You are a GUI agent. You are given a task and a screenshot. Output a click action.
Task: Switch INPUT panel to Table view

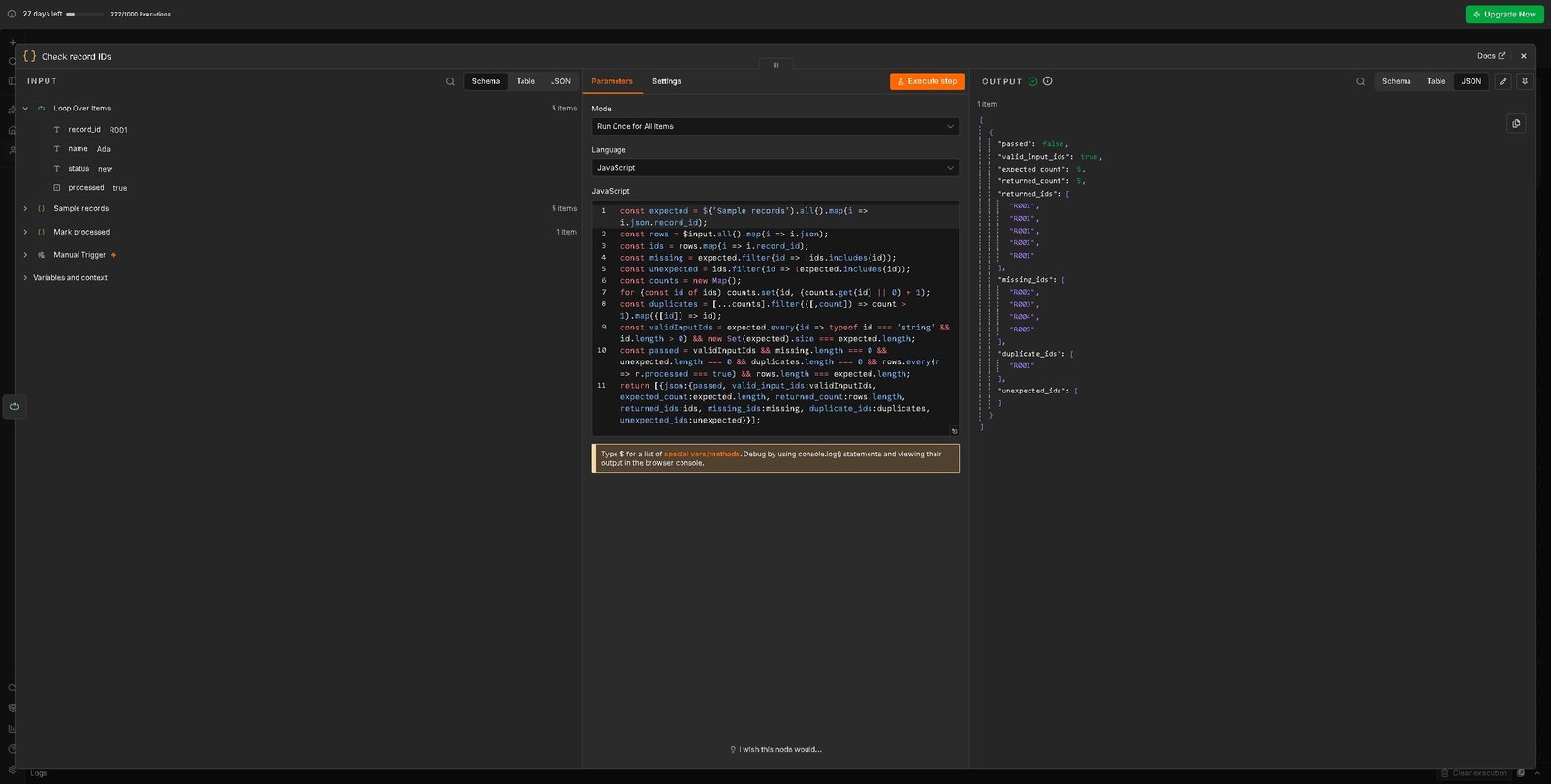pos(525,81)
